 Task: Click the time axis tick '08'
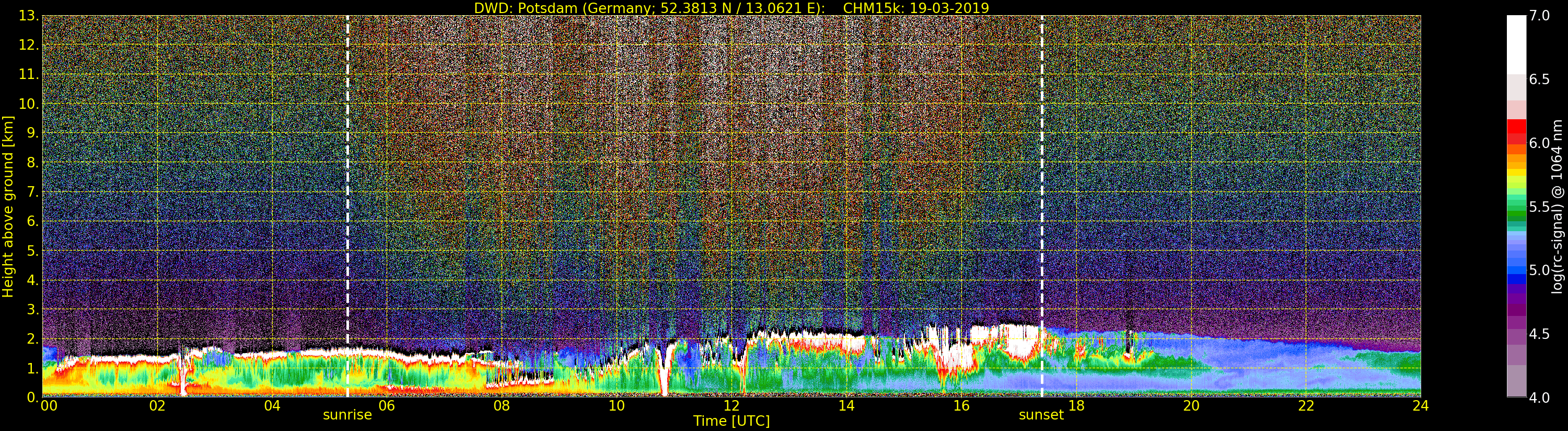502,406
